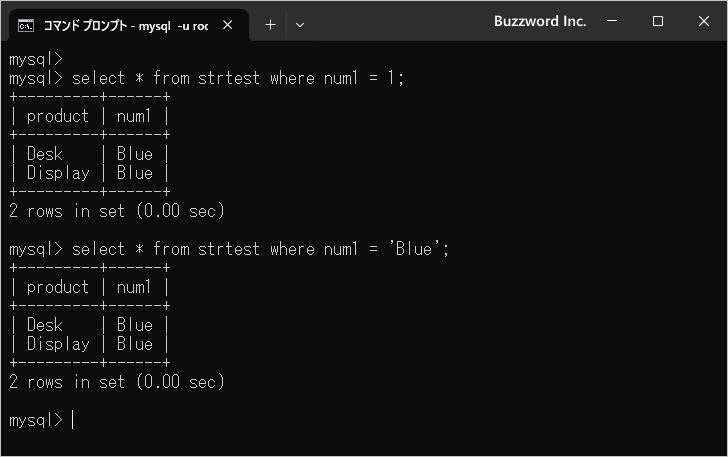This screenshot has height=457, width=728.
Task: Click the num1 header in second table
Action: 134,287
